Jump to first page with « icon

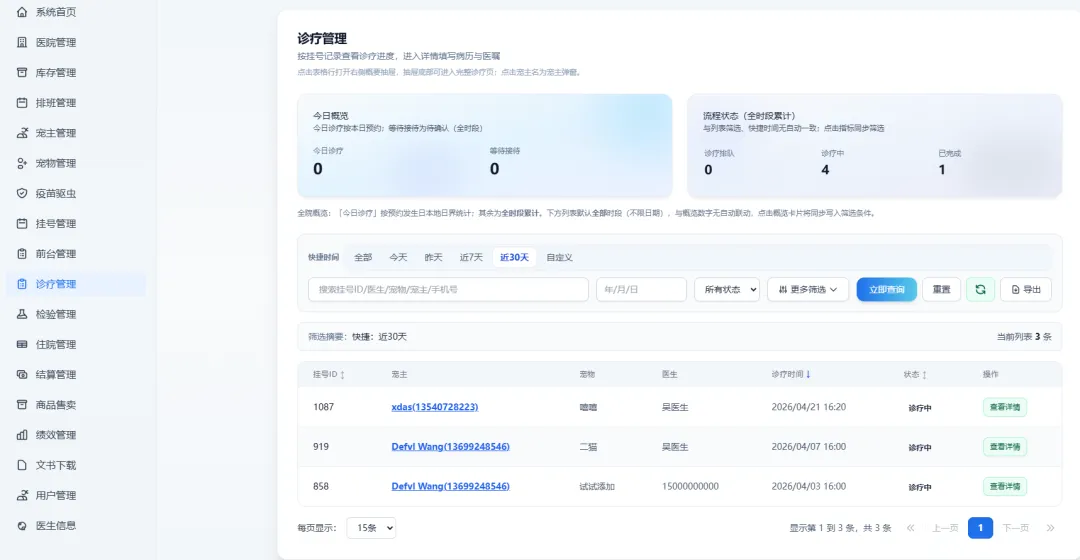[911, 528]
